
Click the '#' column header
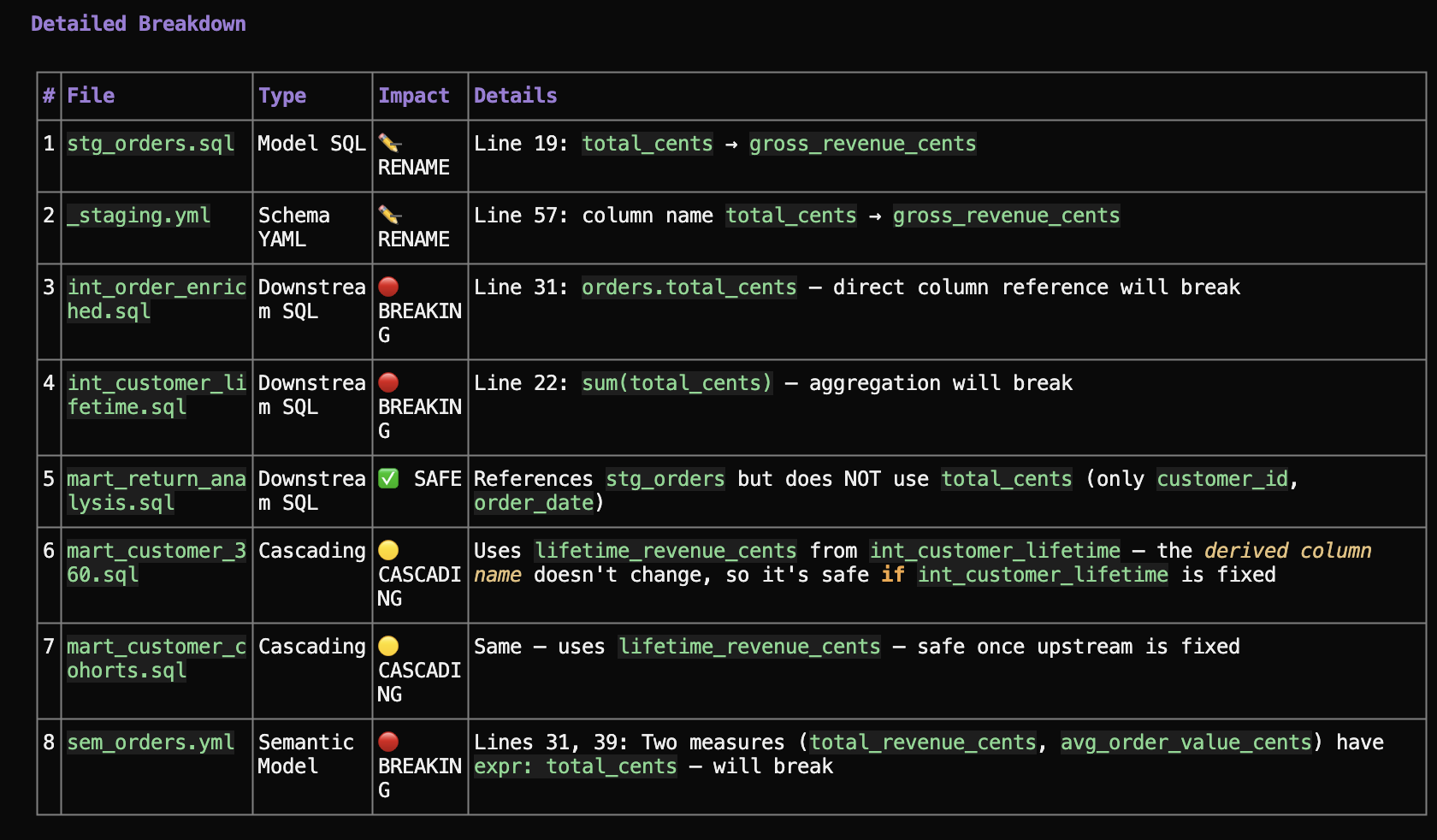point(49,96)
